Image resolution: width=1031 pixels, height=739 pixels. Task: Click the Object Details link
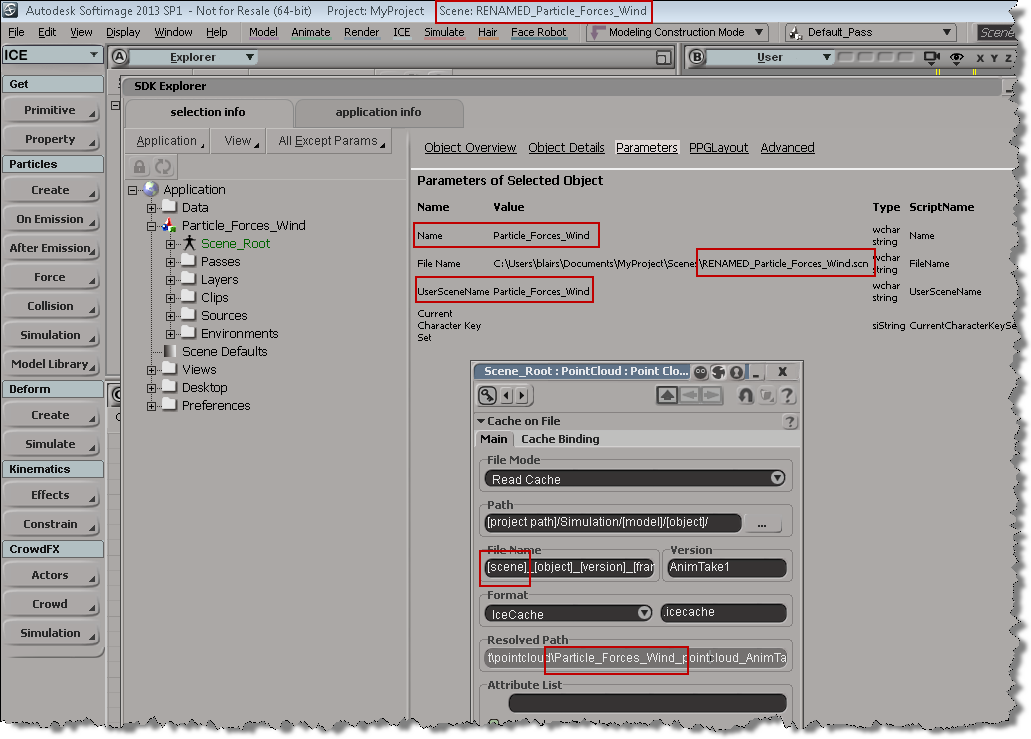(x=566, y=148)
